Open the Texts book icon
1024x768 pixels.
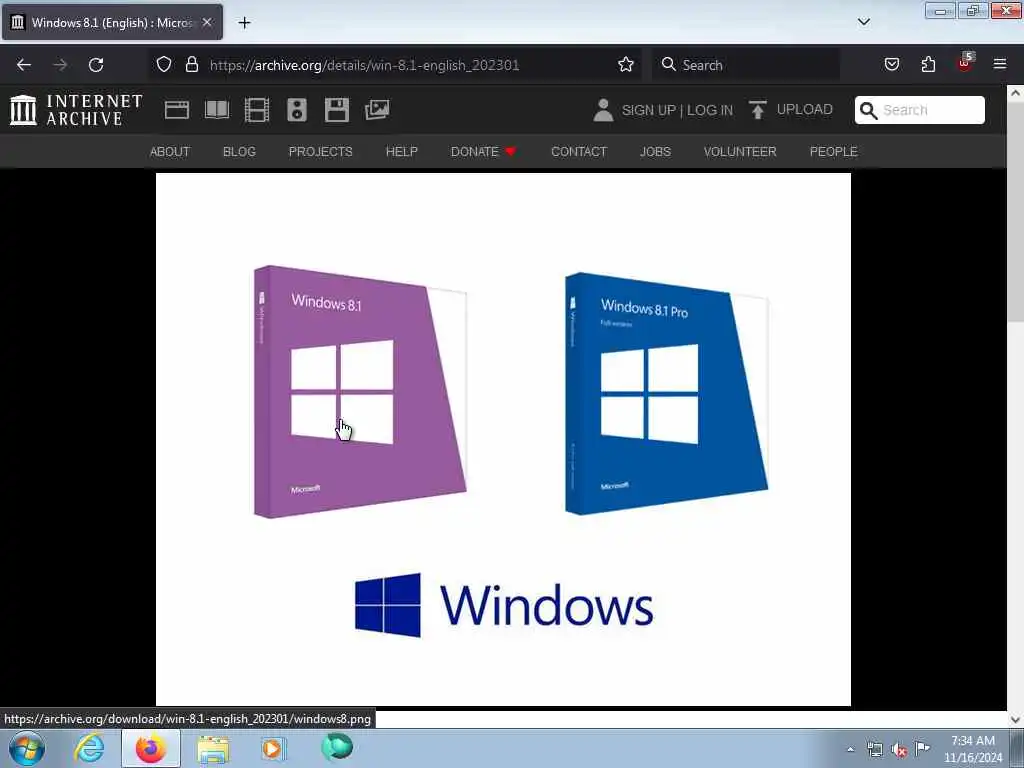(217, 110)
